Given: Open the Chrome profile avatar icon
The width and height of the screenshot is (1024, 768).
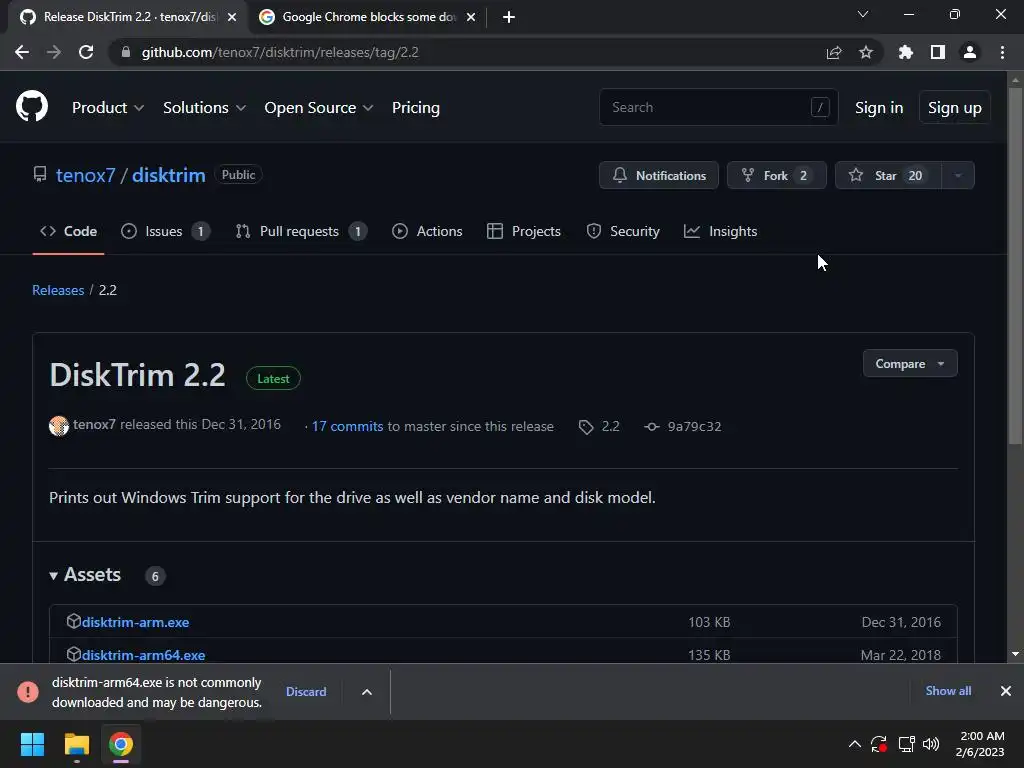Looking at the screenshot, I should point(970,52).
